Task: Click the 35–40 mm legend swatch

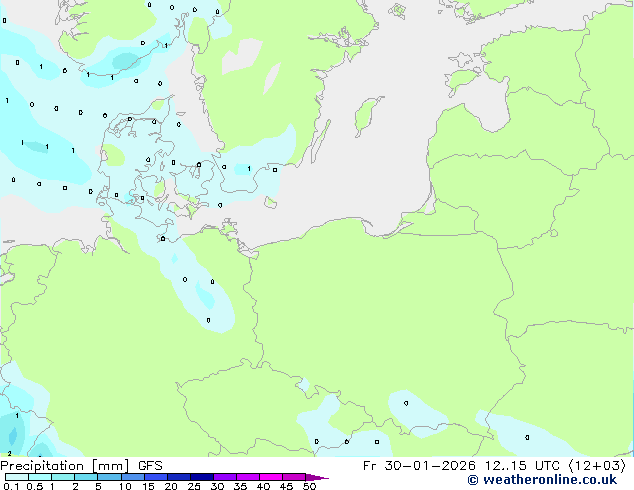Action: coord(248,477)
